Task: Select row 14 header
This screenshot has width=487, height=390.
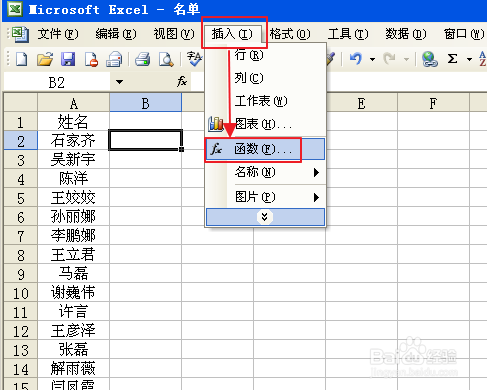Action: tap(21, 369)
